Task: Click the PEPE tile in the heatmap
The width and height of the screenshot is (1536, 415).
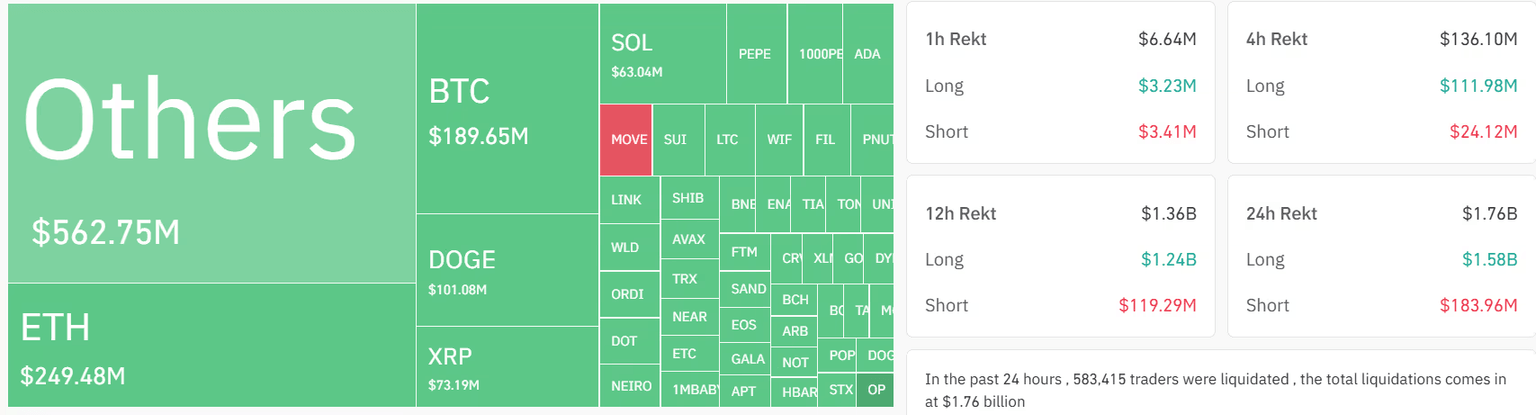Action: click(755, 54)
